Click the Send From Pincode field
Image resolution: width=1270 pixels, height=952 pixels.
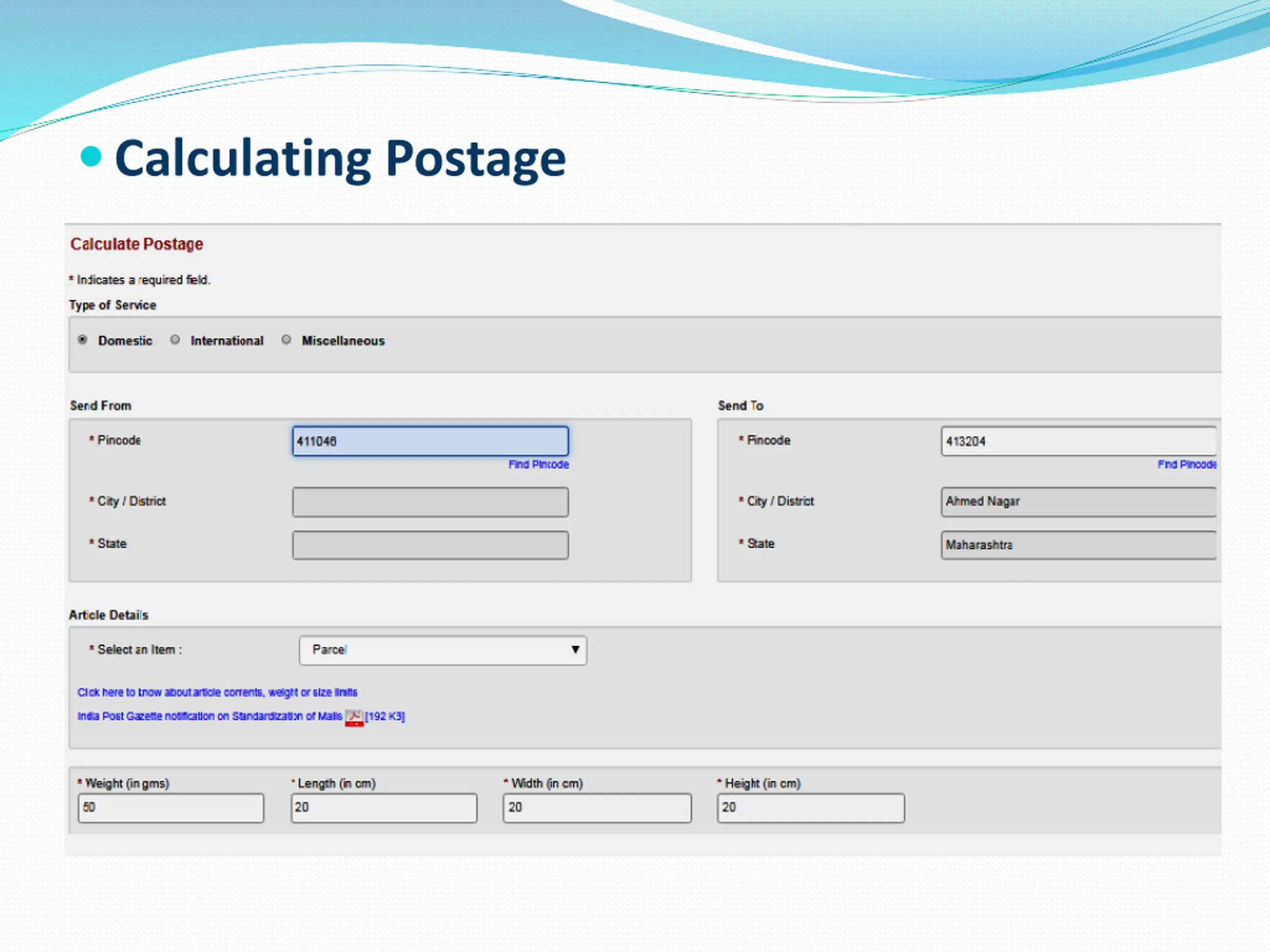pyautogui.click(x=430, y=441)
